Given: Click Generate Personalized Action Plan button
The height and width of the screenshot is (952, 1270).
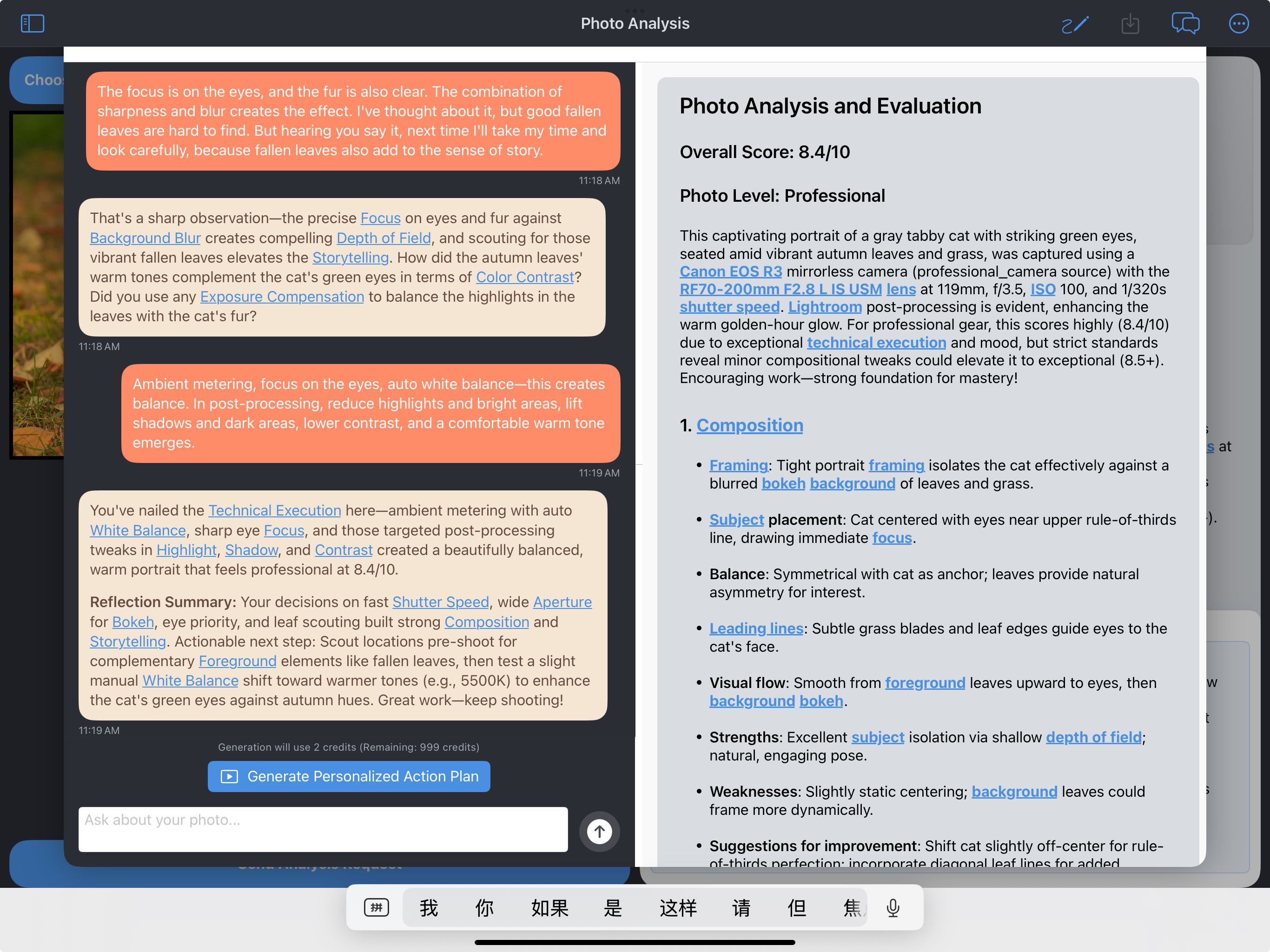Looking at the screenshot, I should click(349, 776).
